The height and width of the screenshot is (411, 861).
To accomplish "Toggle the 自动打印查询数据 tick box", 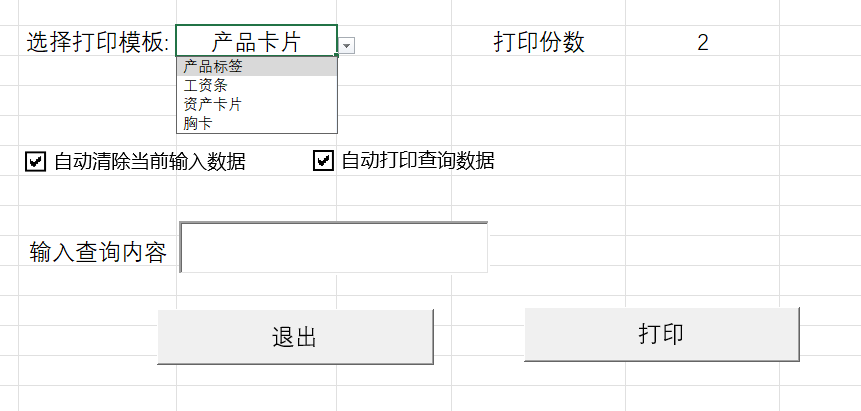I will (323, 161).
